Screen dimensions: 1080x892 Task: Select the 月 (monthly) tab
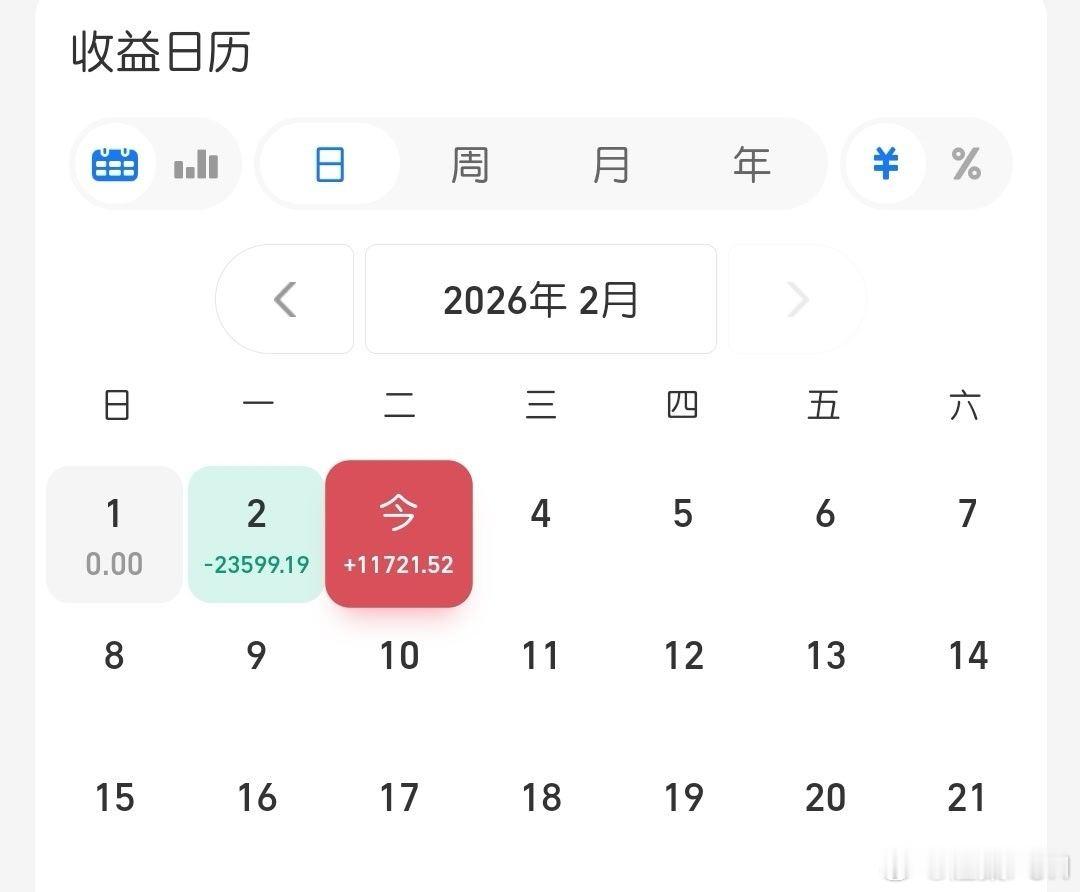(611, 165)
